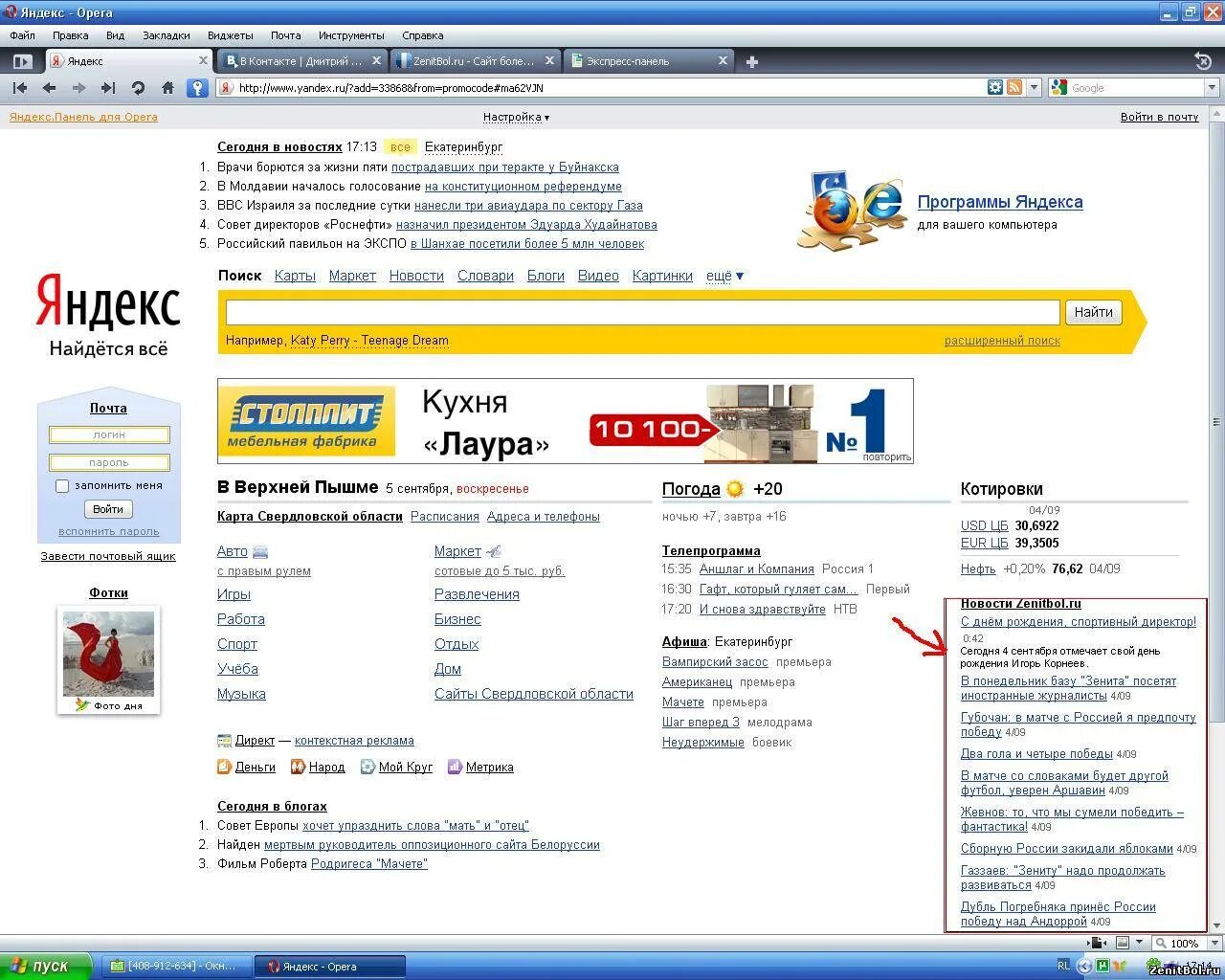Click the логин input field
The width and height of the screenshot is (1225, 980).
pyautogui.click(x=109, y=434)
